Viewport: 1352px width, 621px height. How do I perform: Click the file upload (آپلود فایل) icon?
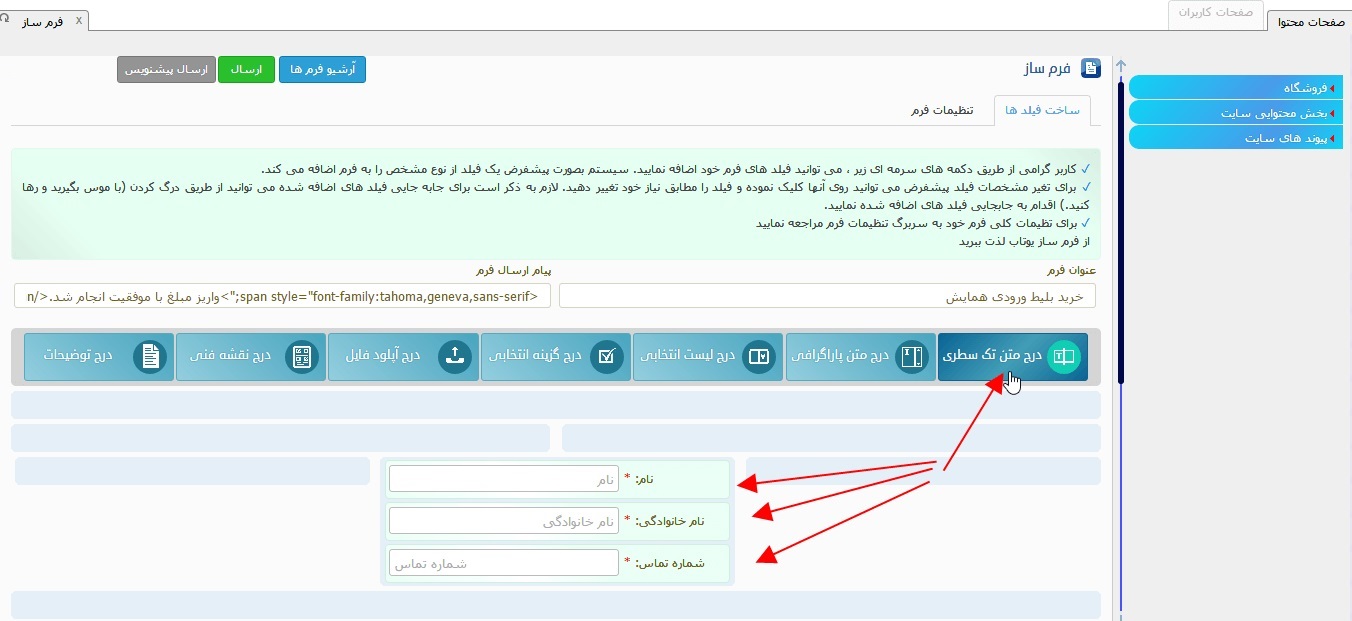click(x=455, y=356)
